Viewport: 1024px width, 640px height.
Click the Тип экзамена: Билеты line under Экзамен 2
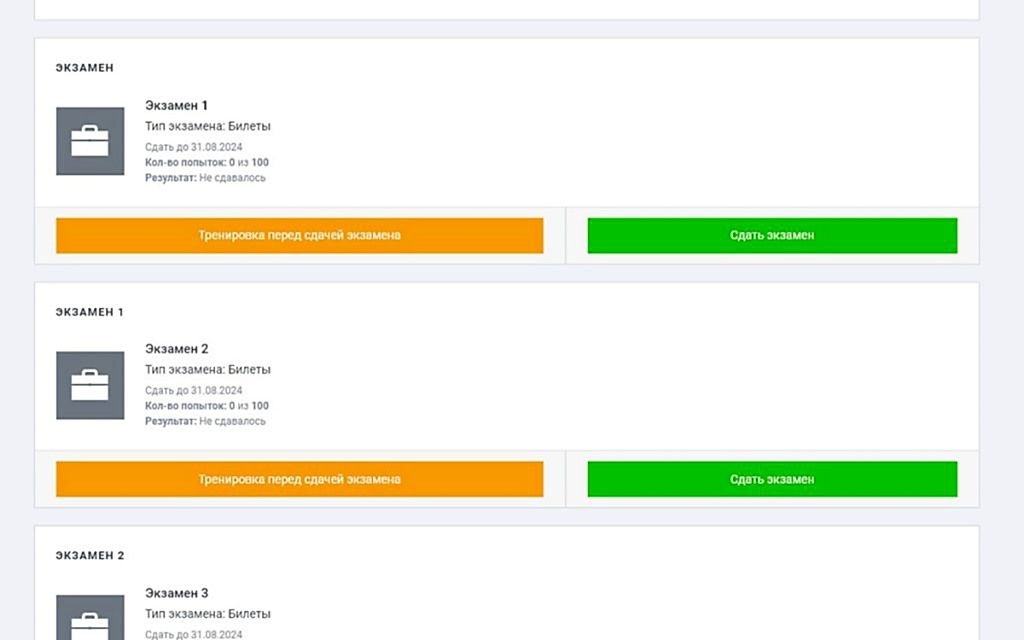click(x=208, y=370)
